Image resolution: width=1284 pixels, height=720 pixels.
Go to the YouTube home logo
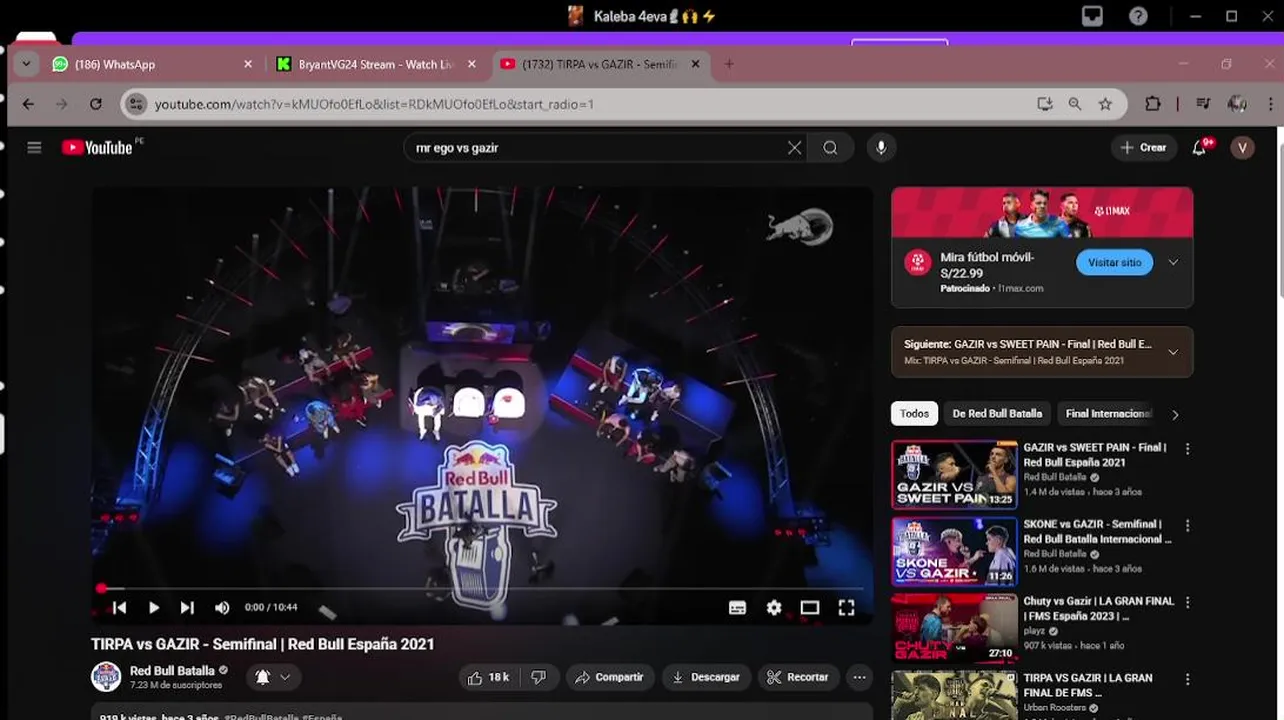[x=97, y=147]
